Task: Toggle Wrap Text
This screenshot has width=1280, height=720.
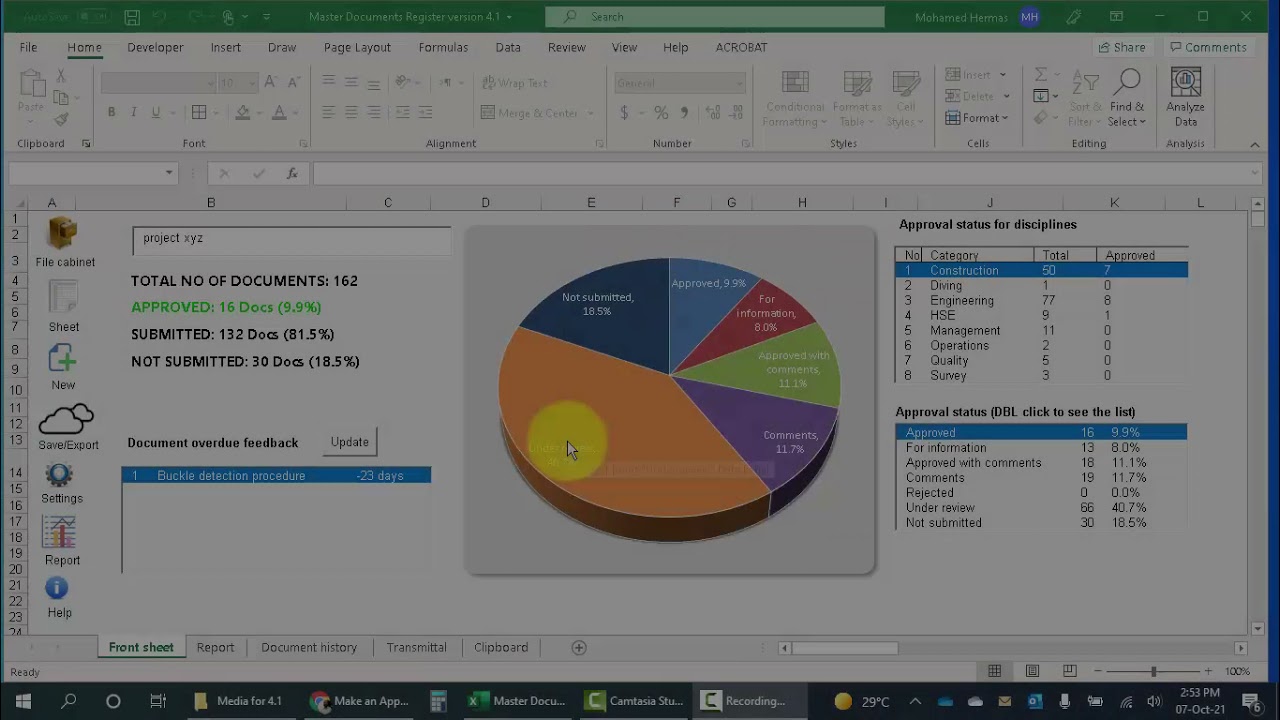Action: coord(514,83)
